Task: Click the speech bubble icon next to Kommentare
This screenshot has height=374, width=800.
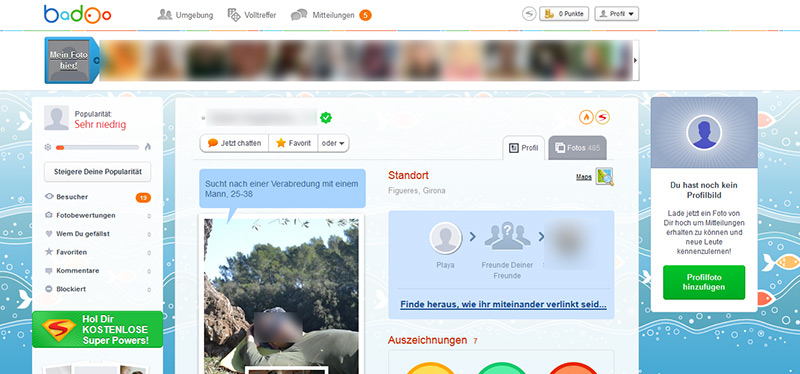Action: [x=49, y=270]
